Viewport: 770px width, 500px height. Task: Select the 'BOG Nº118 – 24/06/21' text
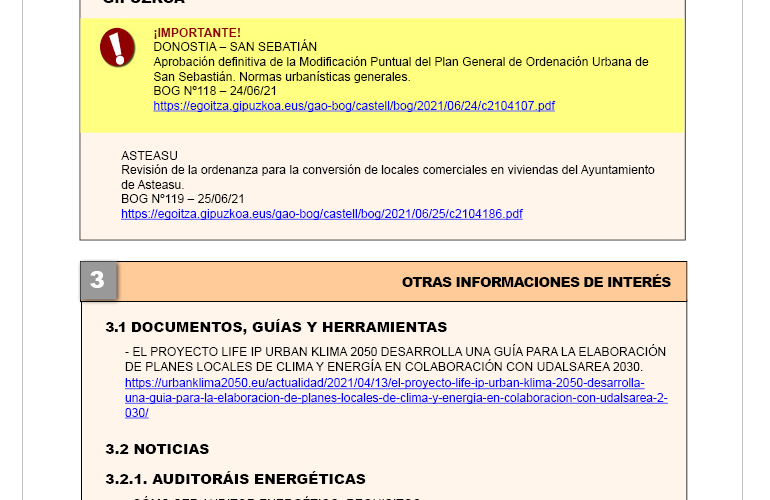click(215, 91)
